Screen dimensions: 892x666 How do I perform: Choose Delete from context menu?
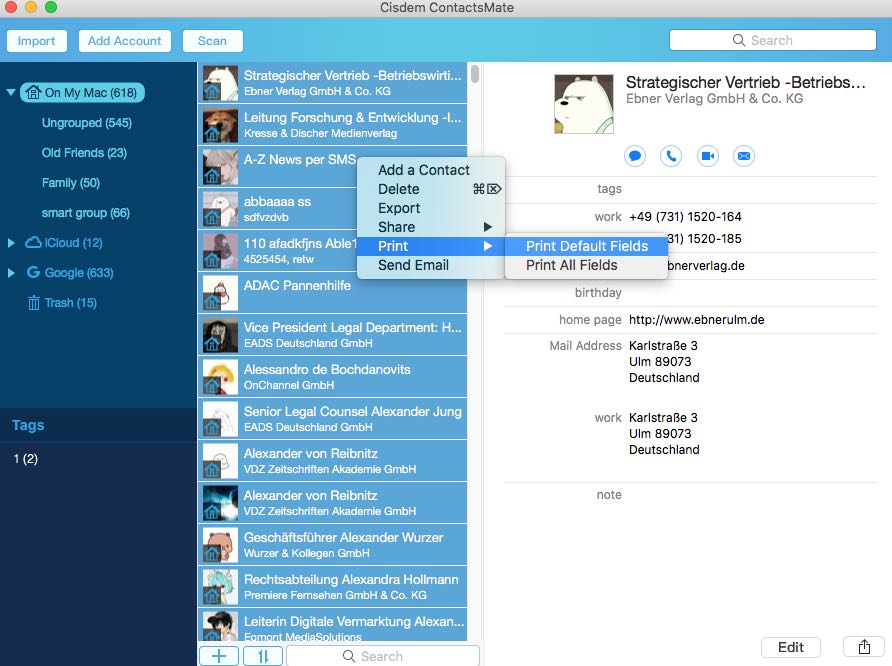(x=430, y=189)
